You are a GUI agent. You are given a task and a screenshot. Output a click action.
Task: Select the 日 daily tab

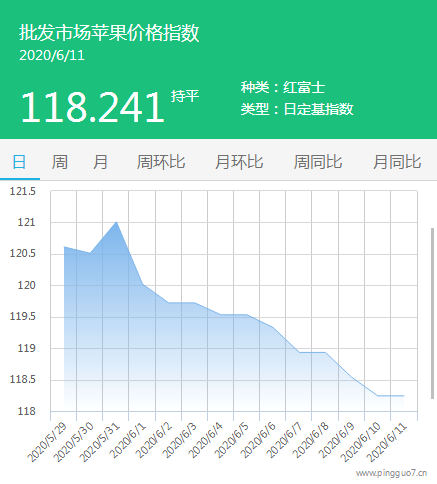[19, 162]
